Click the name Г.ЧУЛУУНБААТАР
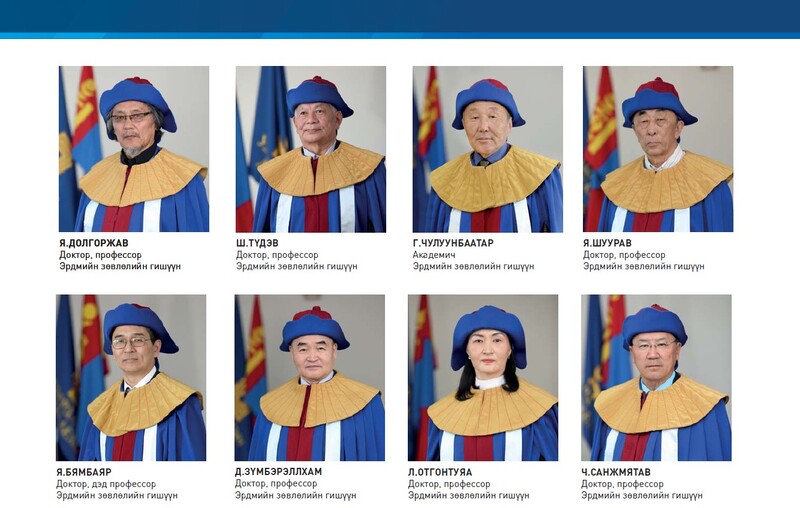The height and width of the screenshot is (508, 800). (x=453, y=243)
